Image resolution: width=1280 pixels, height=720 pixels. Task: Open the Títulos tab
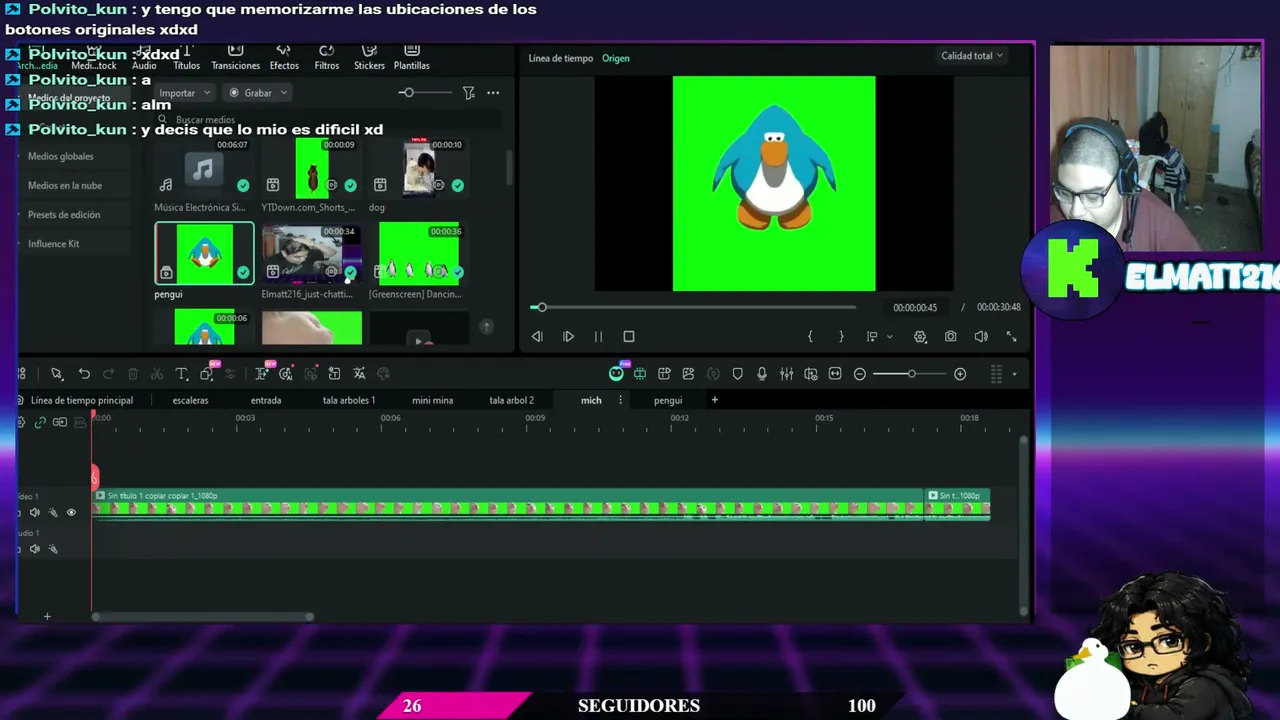pos(187,58)
